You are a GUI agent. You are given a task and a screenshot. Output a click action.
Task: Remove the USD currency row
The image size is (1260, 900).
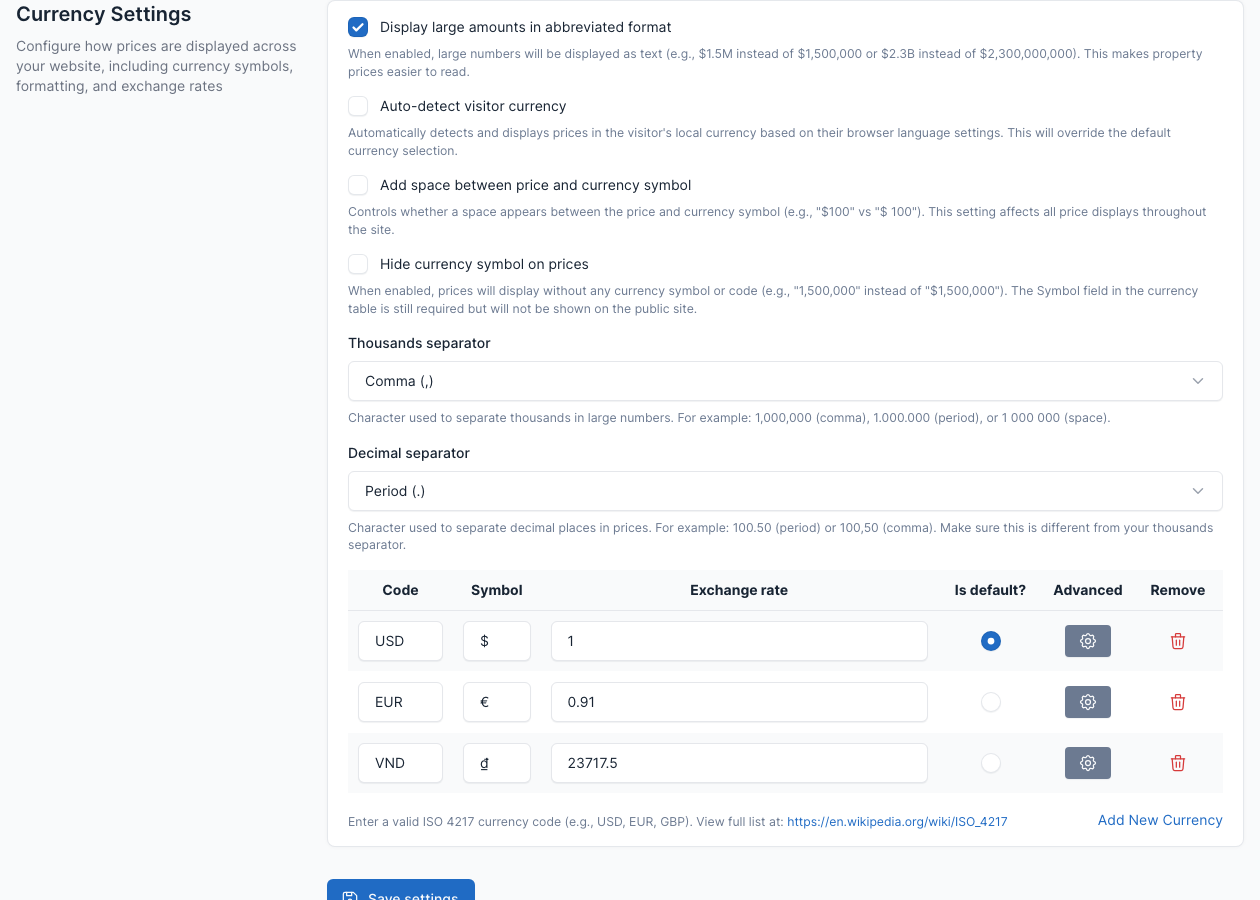click(1177, 641)
